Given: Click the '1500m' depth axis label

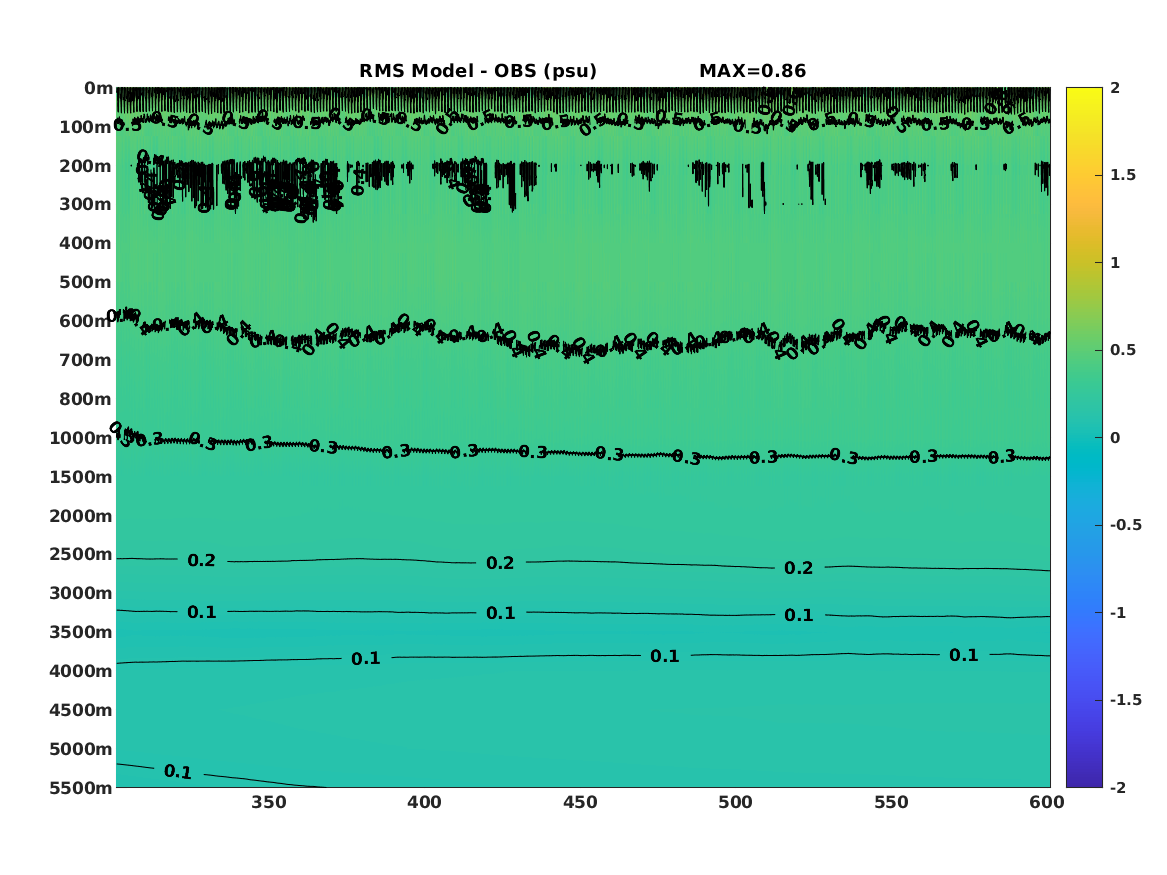Looking at the screenshot, I should click(x=81, y=477).
